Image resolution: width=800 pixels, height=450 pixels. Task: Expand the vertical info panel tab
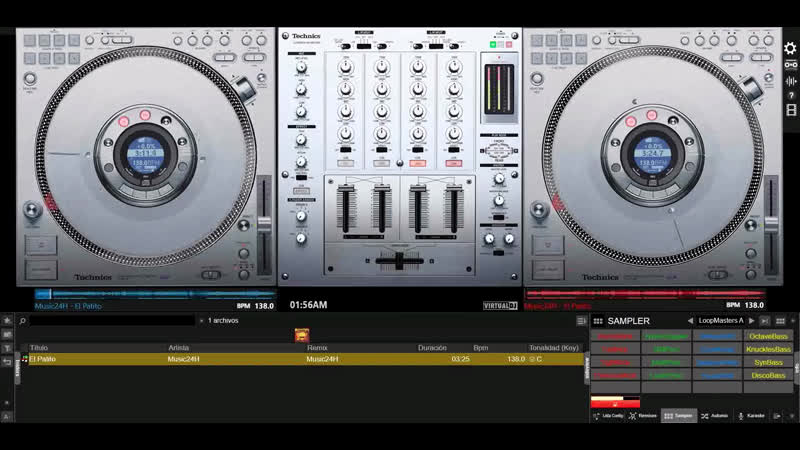[x=796, y=368]
